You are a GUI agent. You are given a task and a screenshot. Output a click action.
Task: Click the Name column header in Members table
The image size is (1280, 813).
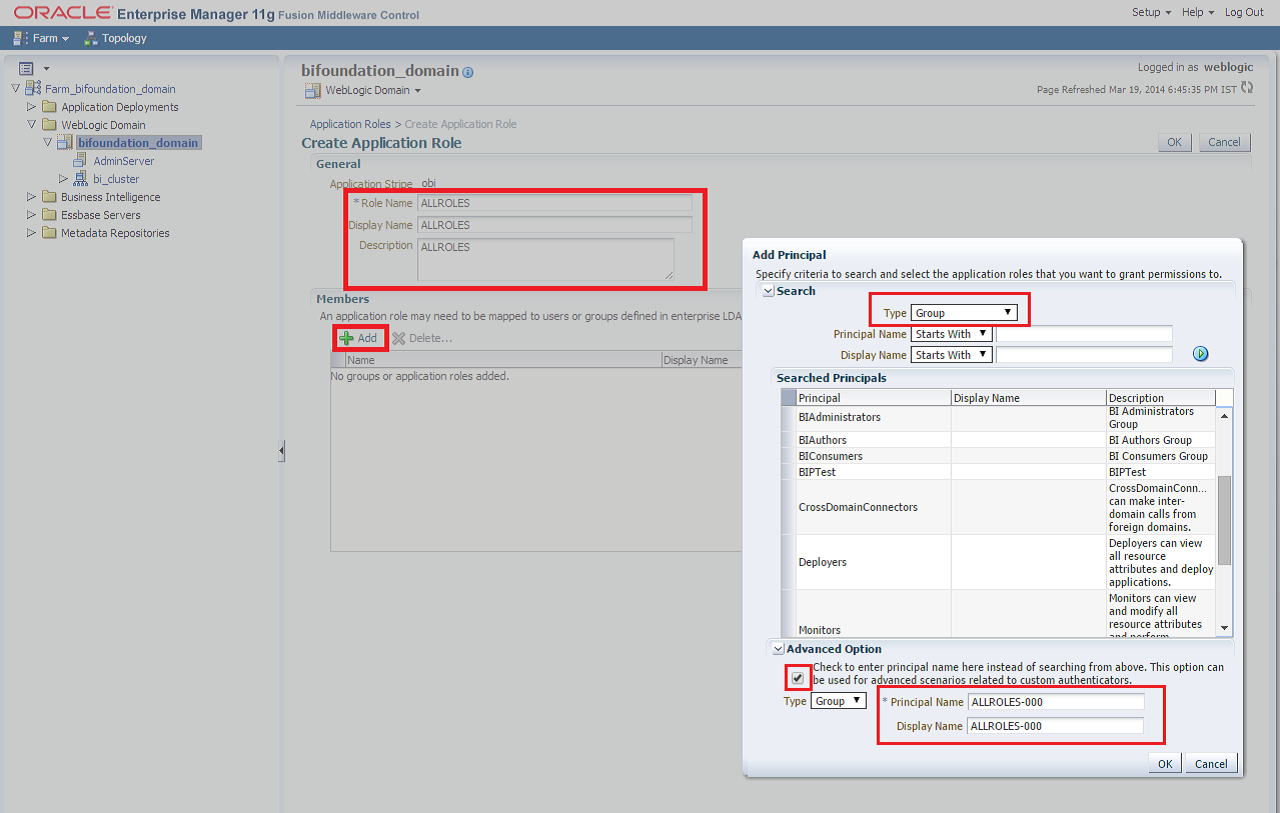click(503, 360)
